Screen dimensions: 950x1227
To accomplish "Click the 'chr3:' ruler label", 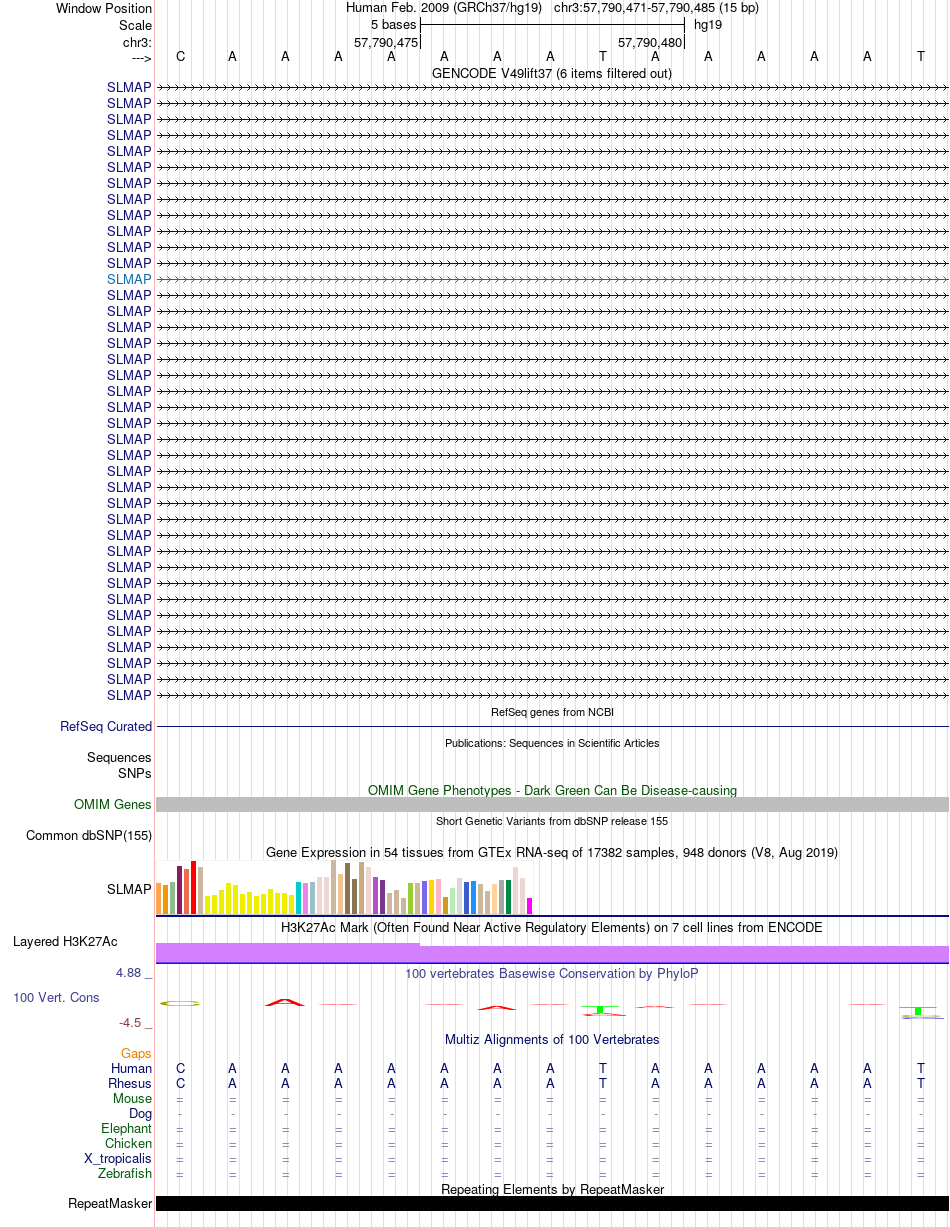I will click(136, 42).
